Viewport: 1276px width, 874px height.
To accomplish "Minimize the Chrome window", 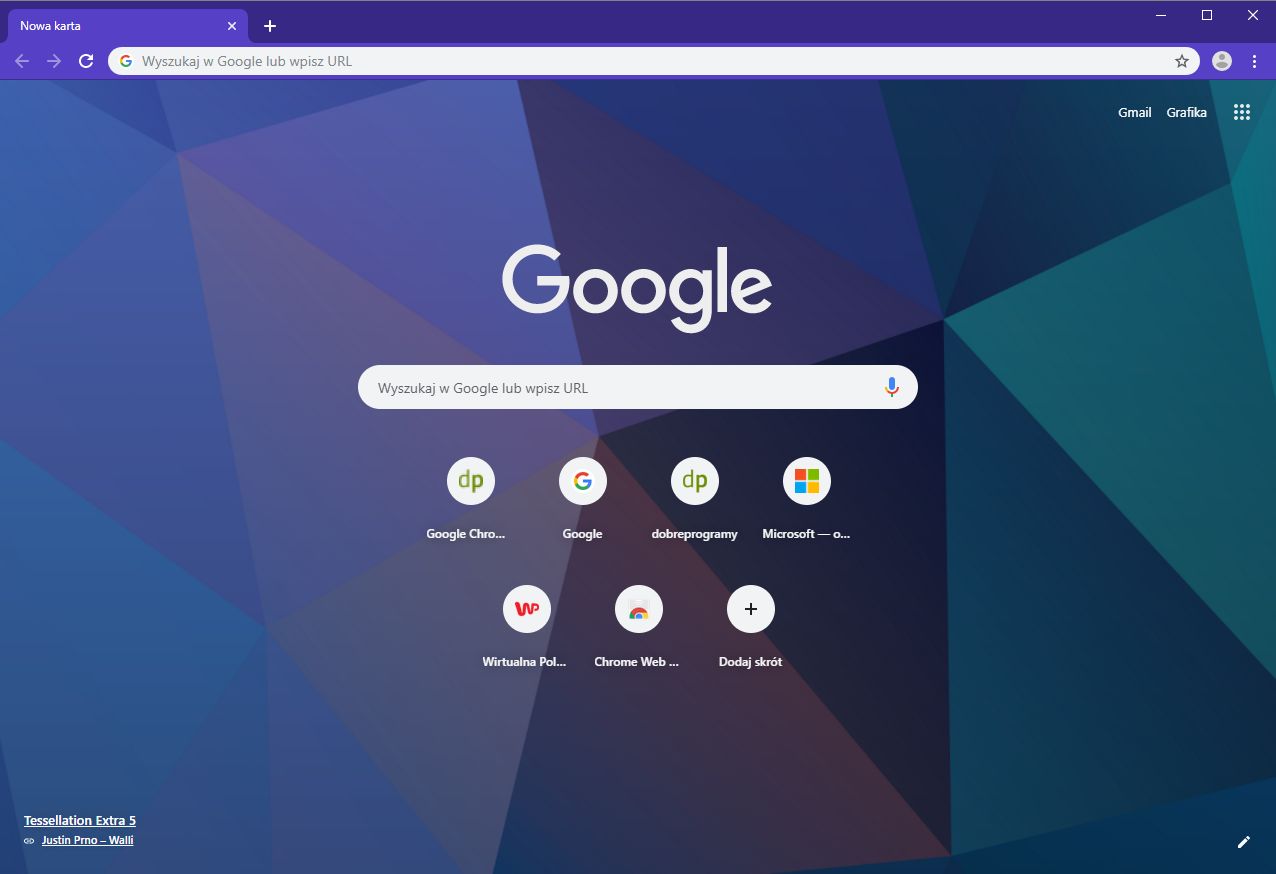I will (x=1161, y=15).
